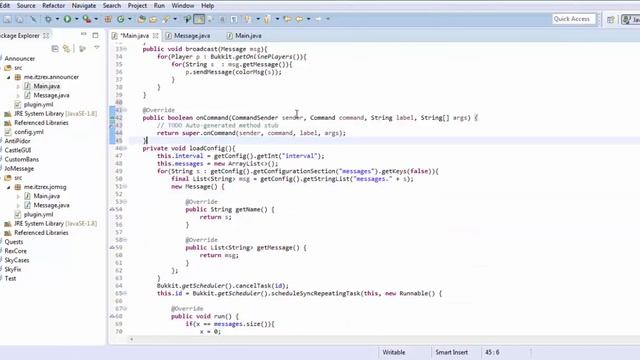Click the Run Last Tool icon
Screen dimensions: 640x360
[x=87, y=19]
